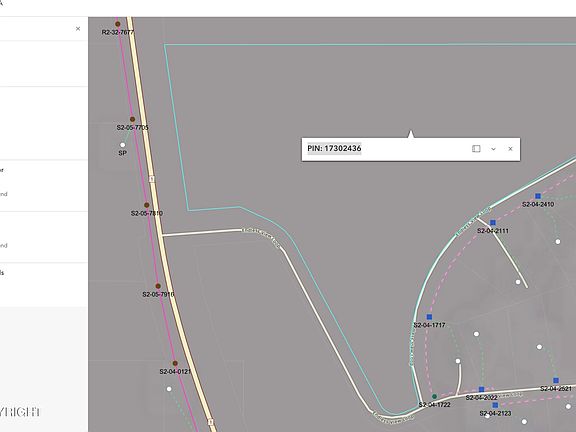576x432 pixels.
Task: Click label S2-05-7705
Action: [133, 127]
